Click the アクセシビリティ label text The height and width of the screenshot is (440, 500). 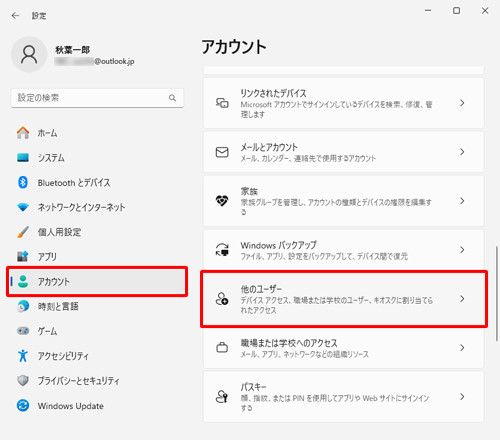pos(63,356)
